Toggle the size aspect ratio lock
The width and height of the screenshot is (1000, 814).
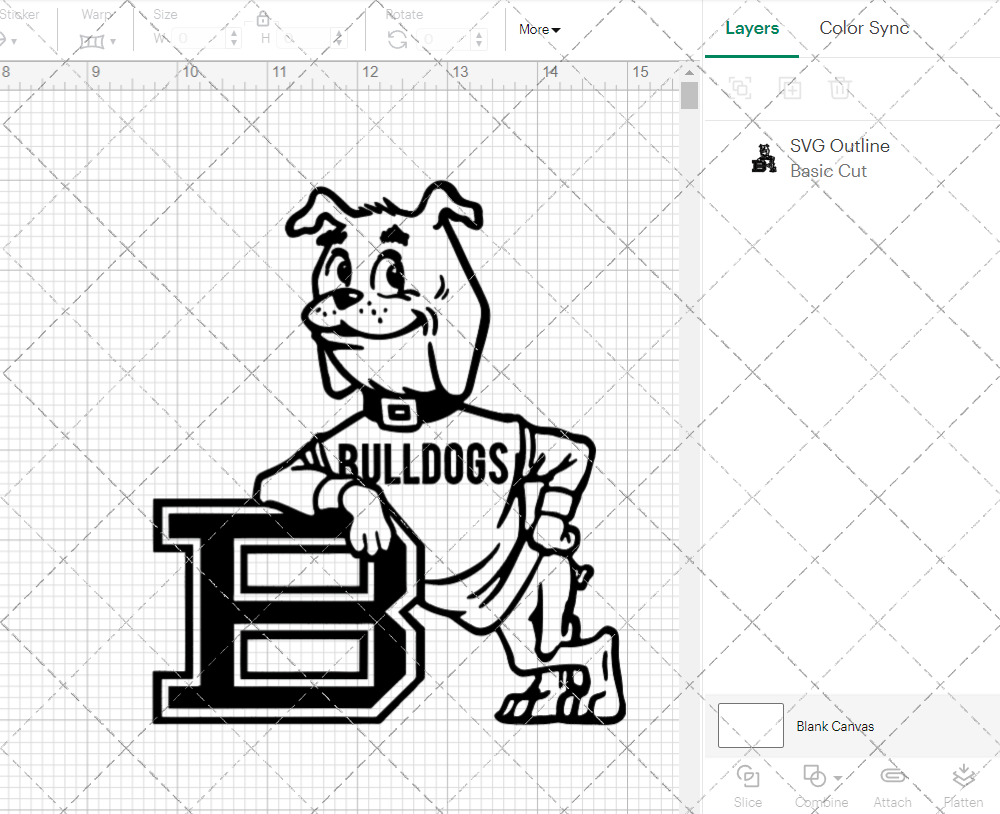tap(263, 19)
